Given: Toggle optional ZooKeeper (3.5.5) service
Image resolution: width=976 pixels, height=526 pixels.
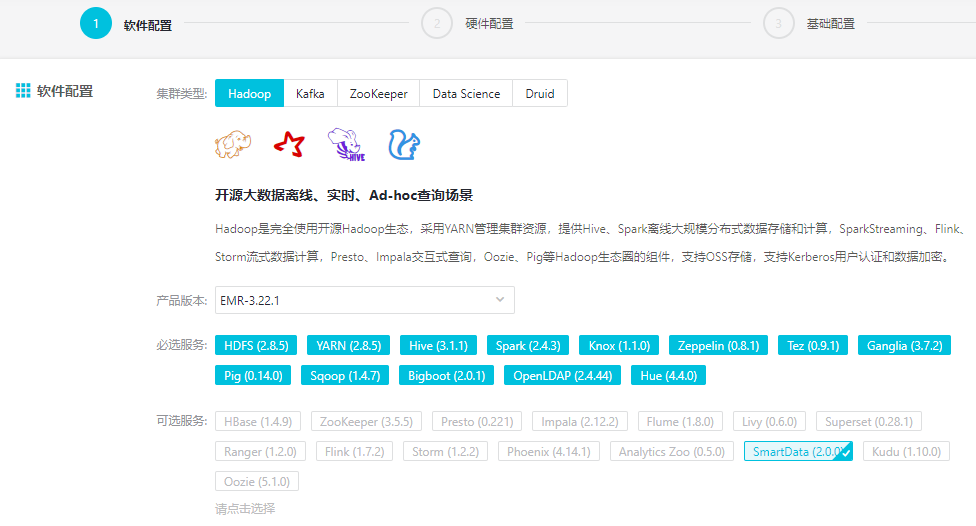Looking at the screenshot, I should pyautogui.click(x=366, y=421).
